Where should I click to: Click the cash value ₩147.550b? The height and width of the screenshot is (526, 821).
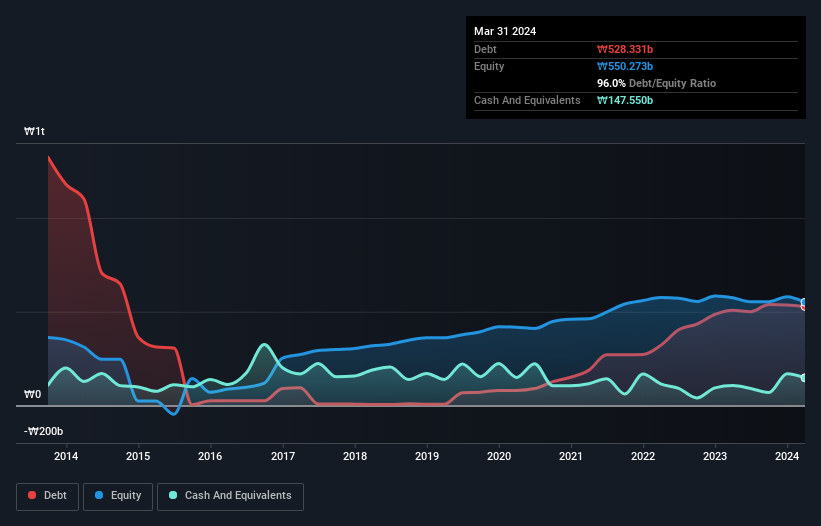pyautogui.click(x=625, y=100)
